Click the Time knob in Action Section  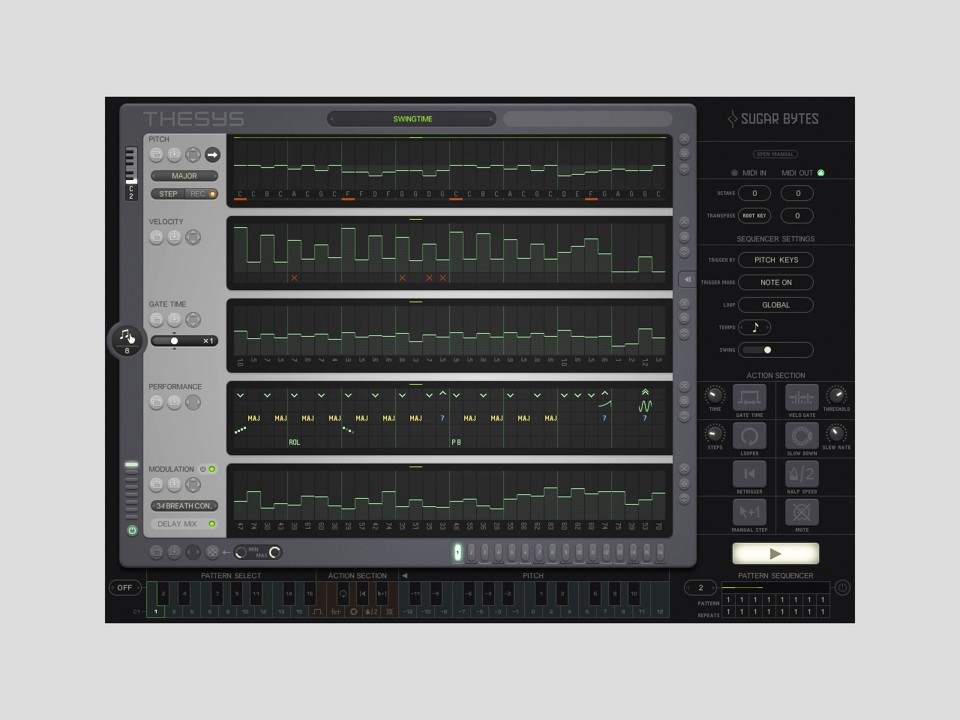click(714, 395)
